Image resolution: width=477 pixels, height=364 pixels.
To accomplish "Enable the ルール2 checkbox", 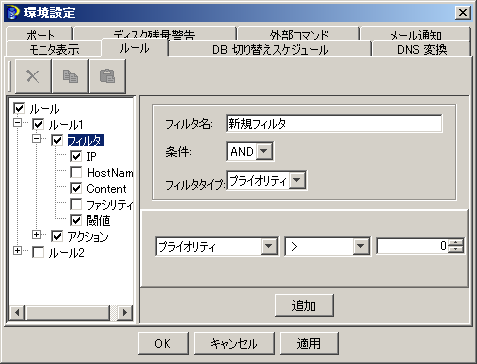I will pyautogui.click(x=38, y=253).
